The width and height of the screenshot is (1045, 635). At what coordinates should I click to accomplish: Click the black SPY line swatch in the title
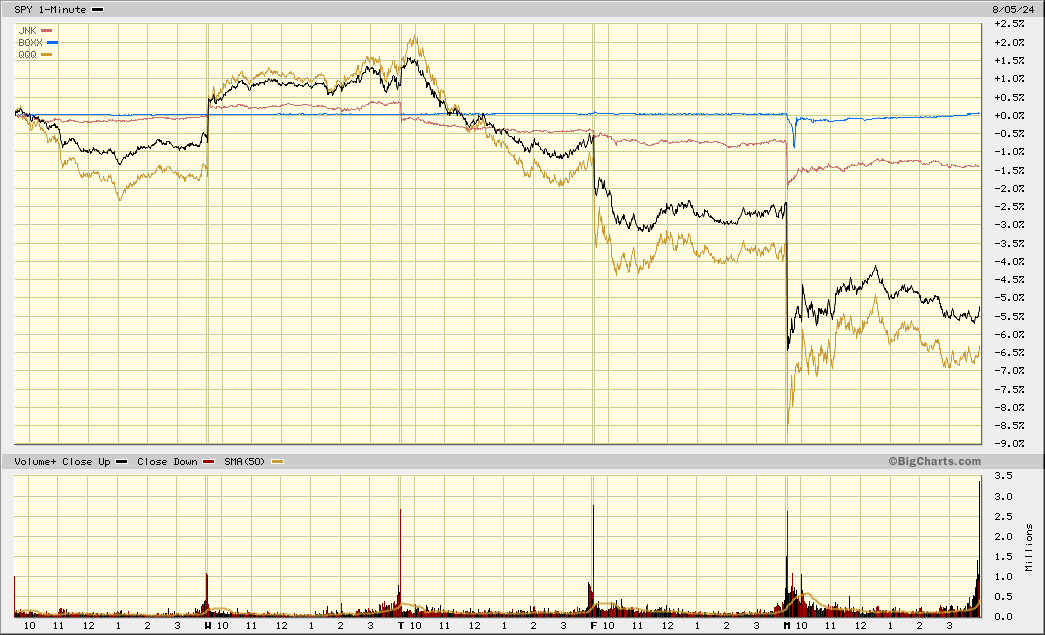click(x=97, y=9)
